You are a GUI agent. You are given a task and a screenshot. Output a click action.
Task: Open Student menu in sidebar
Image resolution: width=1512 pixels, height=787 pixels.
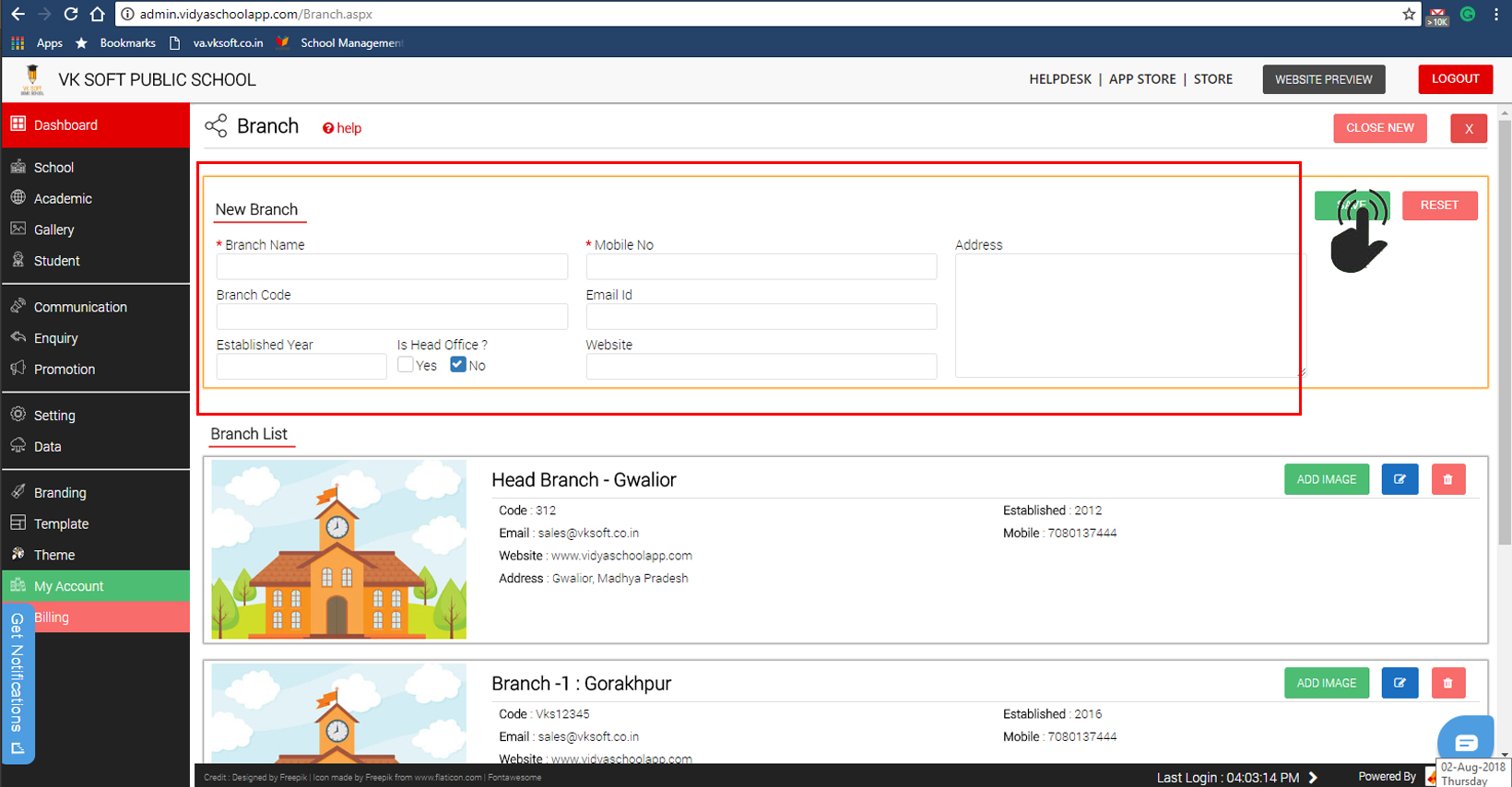96,261
